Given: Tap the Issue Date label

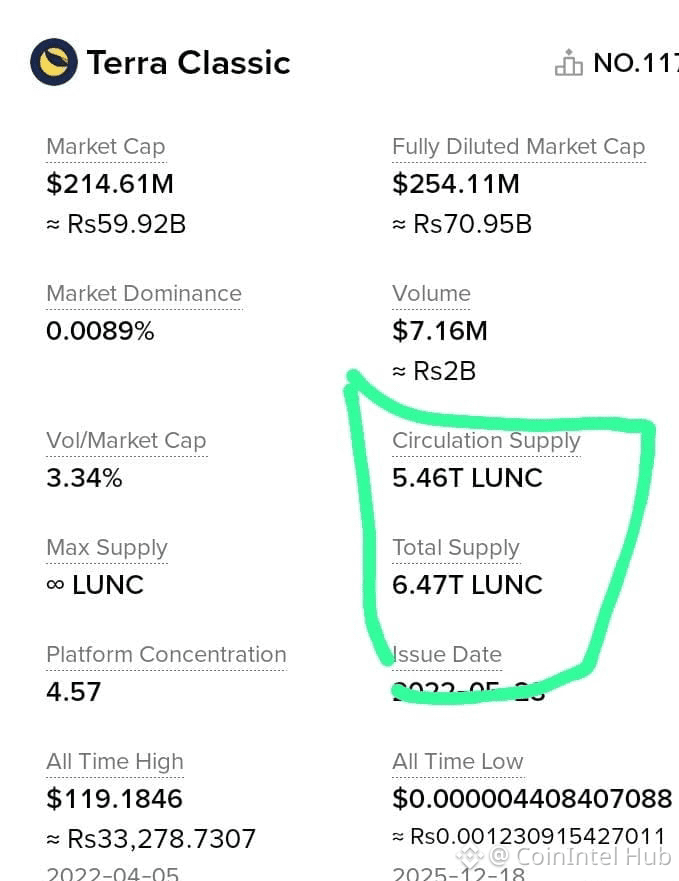Looking at the screenshot, I should click(x=447, y=655).
